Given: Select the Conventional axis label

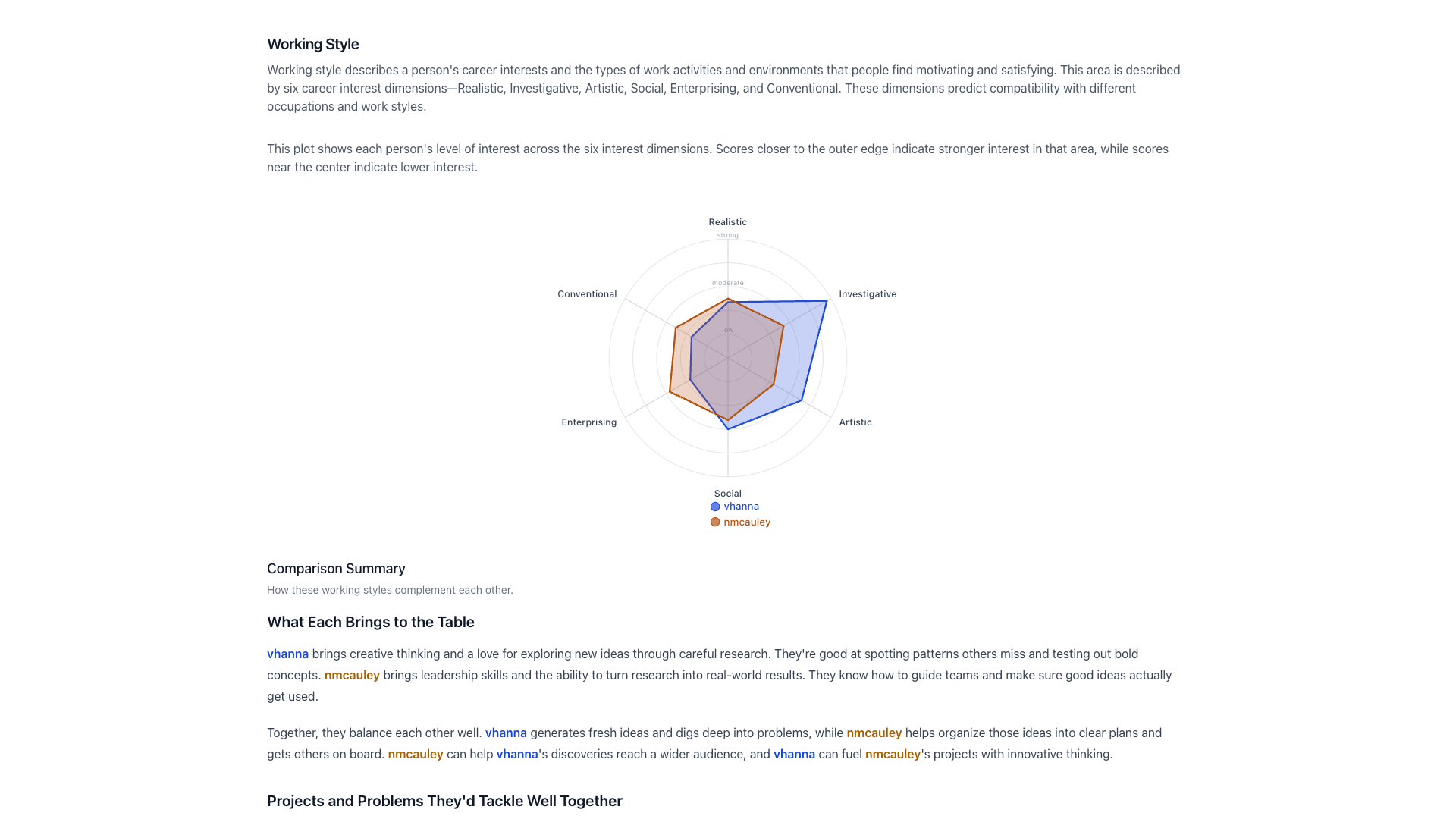Looking at the screenshot, I should click(586, 294).
